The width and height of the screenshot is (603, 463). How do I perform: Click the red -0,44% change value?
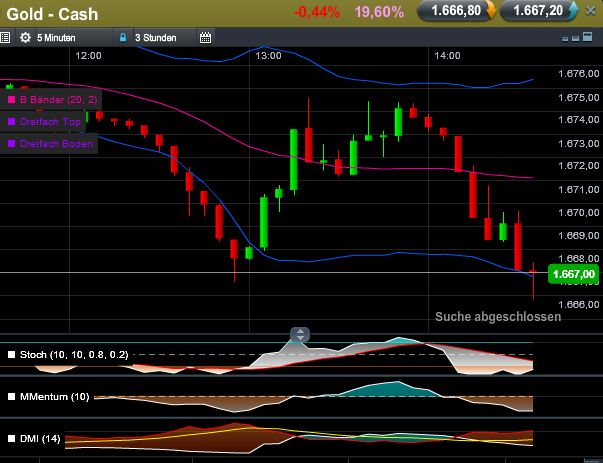tap(317, 12)
